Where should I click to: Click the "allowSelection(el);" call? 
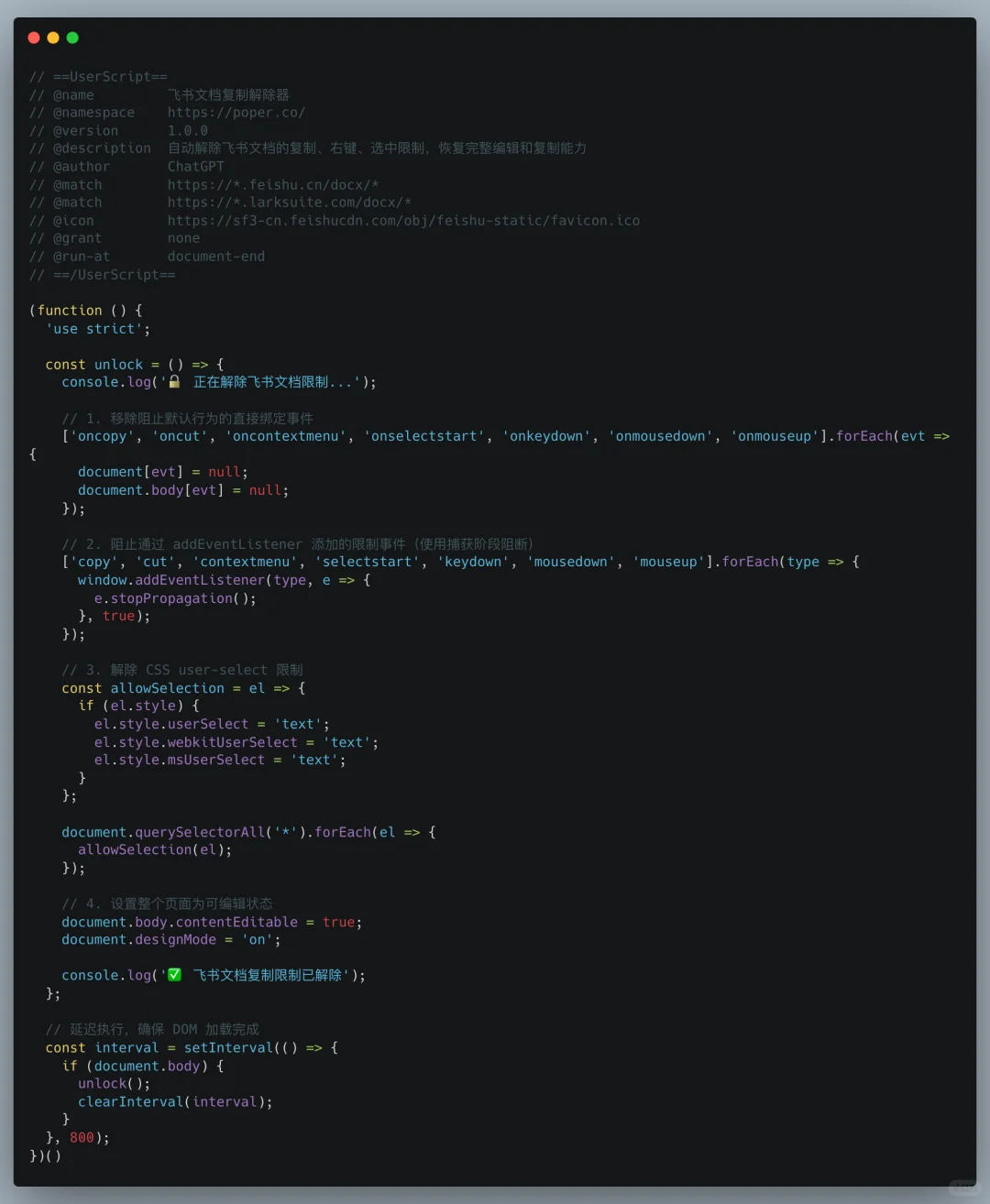155,849
